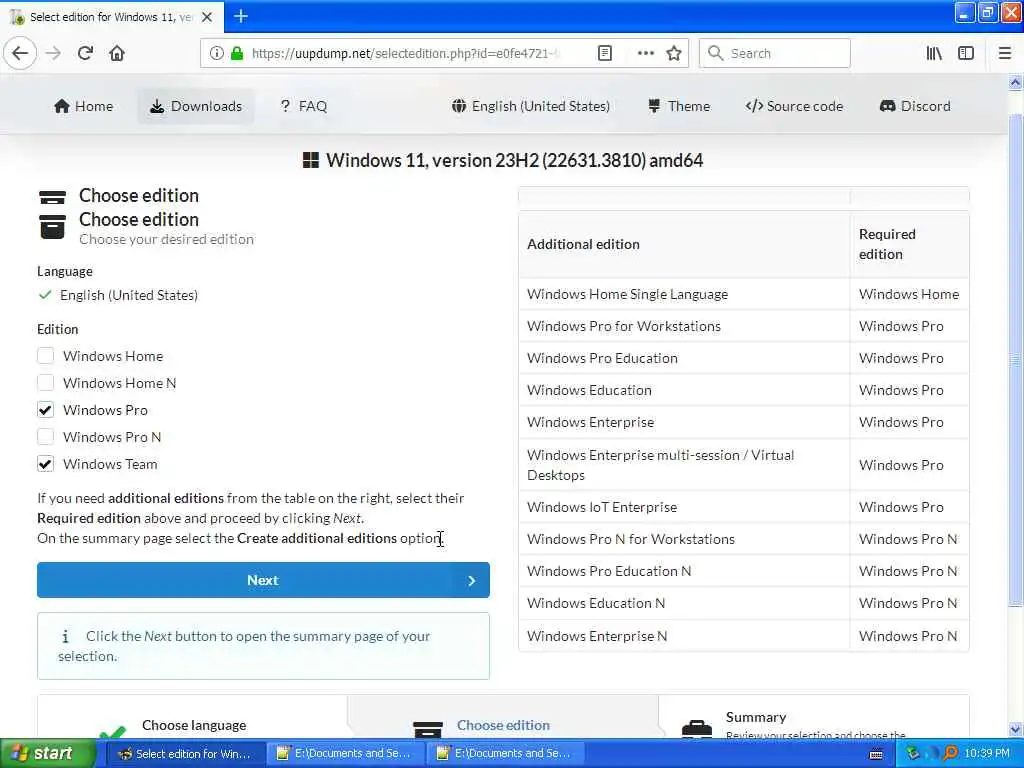Click the blue Next button
Screen dimensions: 1024x768
point(263,580)
